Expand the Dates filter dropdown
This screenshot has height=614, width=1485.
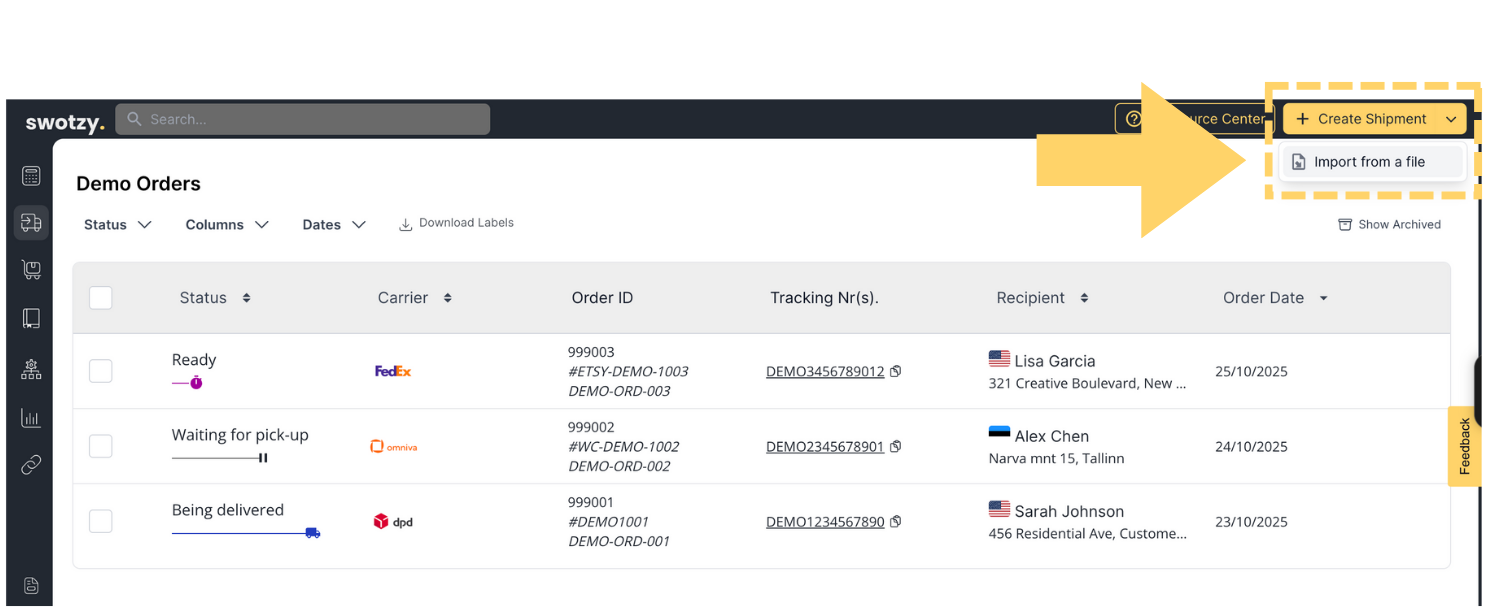(334, 225)
